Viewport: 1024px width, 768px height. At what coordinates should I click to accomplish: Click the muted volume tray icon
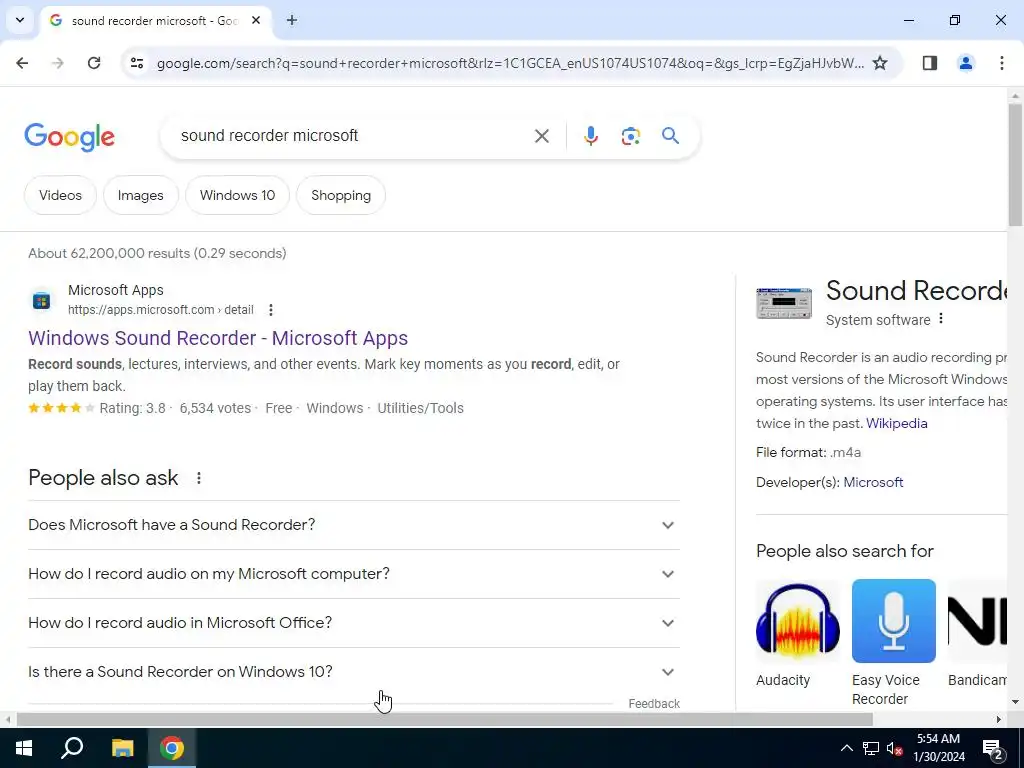894,748
